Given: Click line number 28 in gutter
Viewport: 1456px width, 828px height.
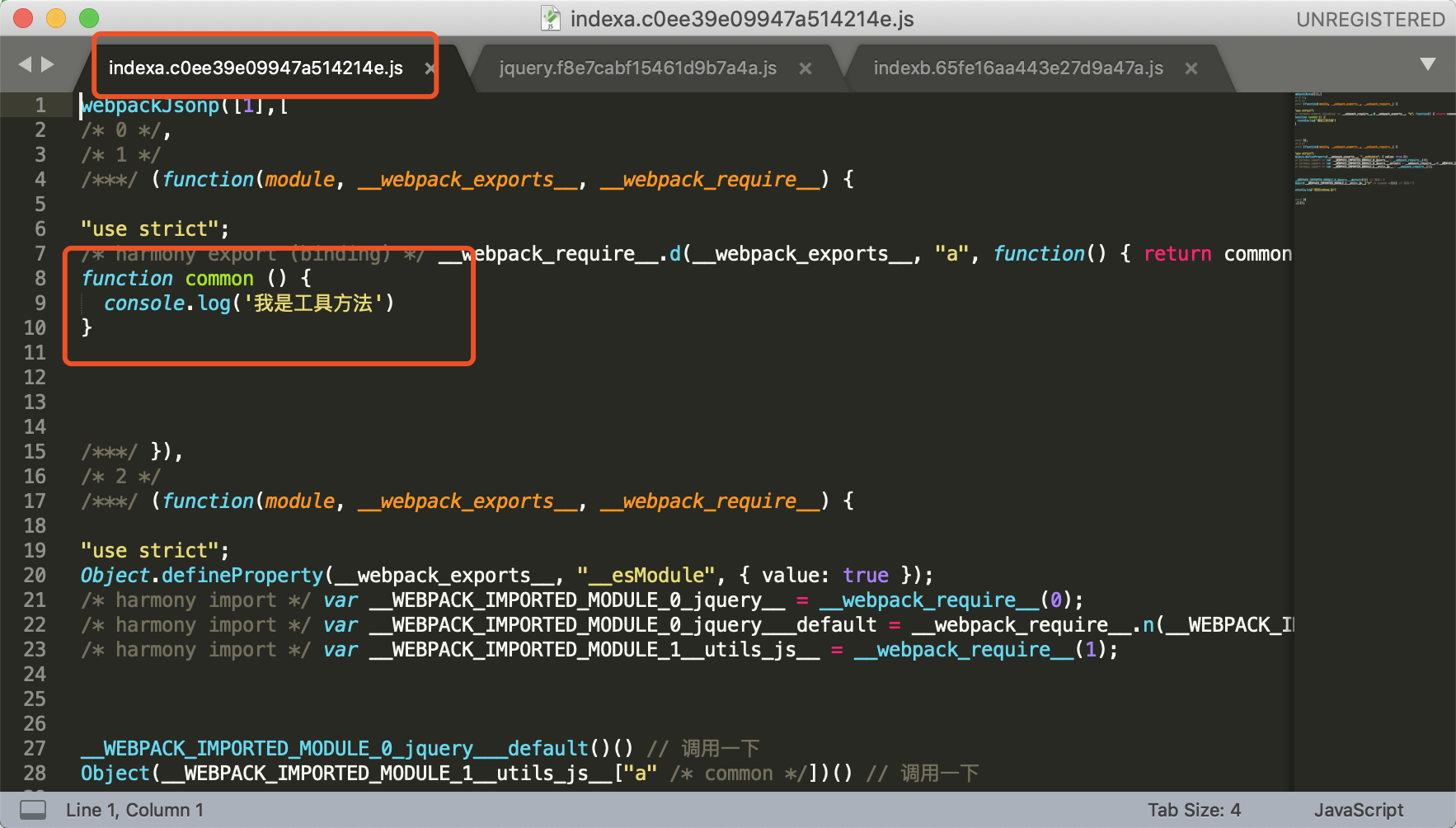Looking at the screenshot, I should pyautogui.click(x=35, y=774).
